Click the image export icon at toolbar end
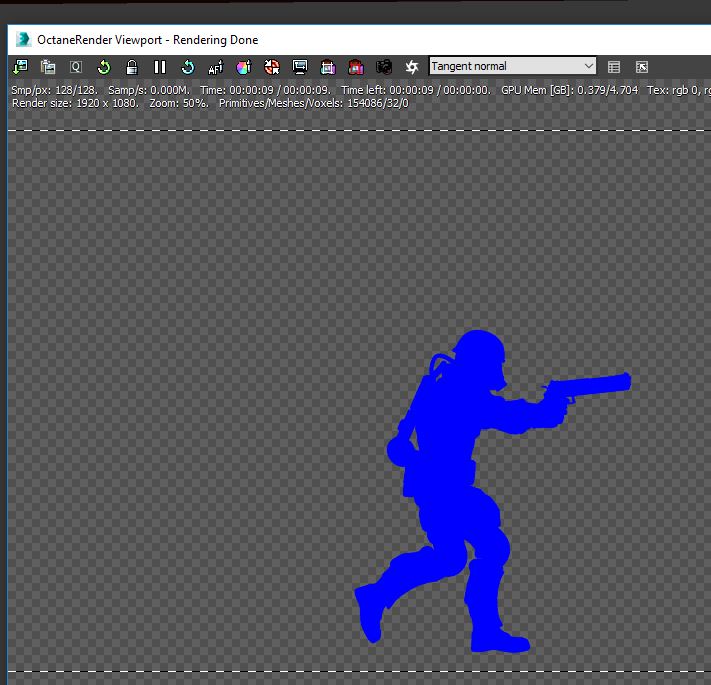The width and height of the screenshot is (711, 685). point(642,67)
